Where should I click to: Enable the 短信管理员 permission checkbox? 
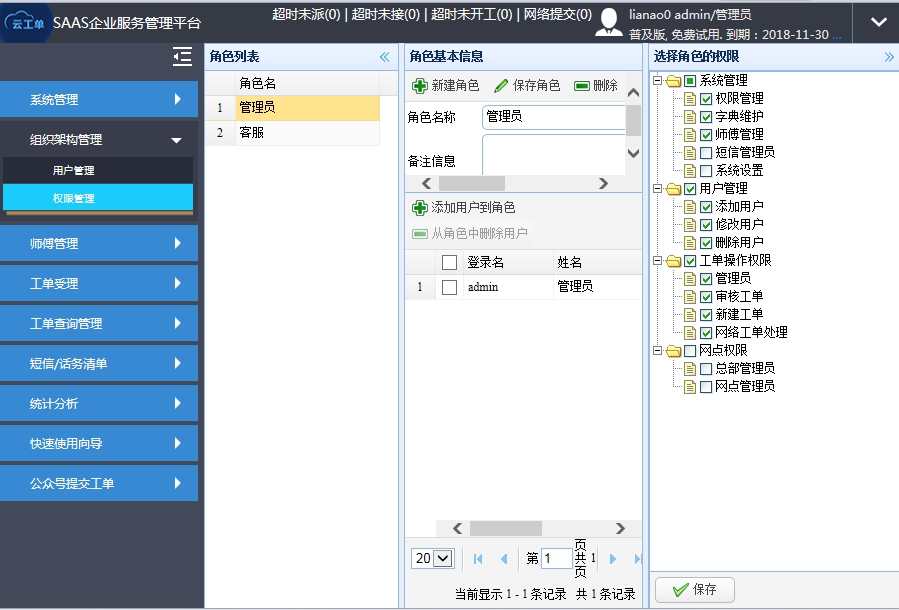click(x=706, y=153)
